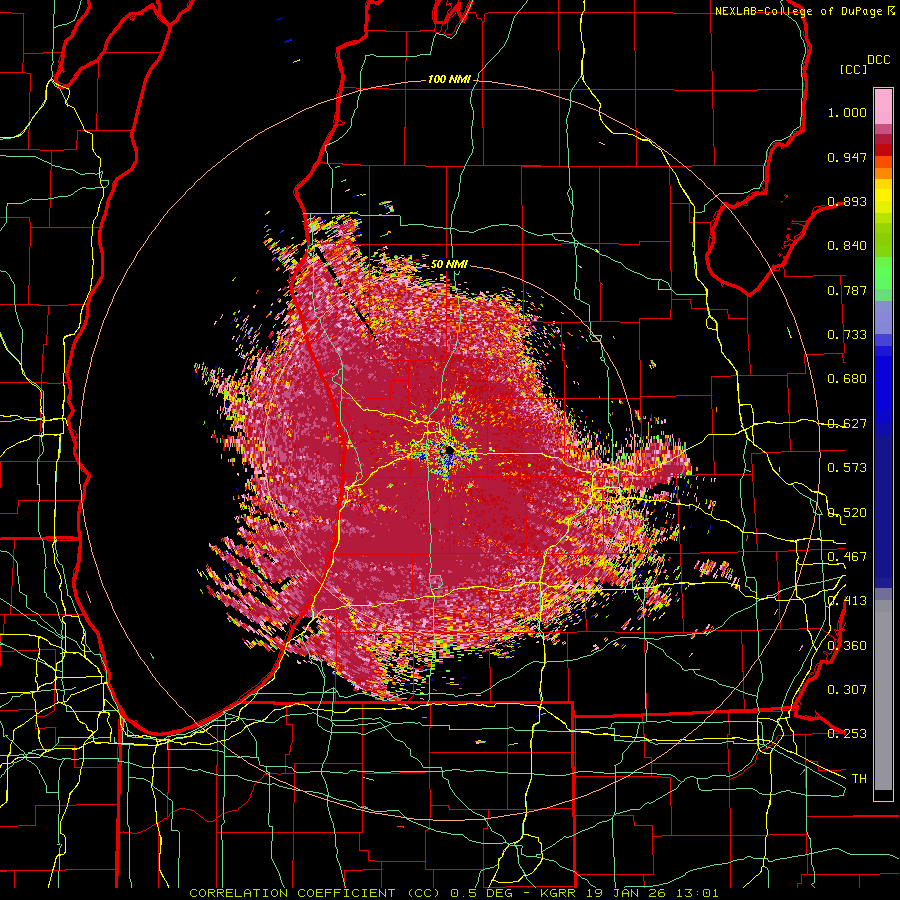Screen dimensions: 900x900
Task: Pick the 0.840 legend value
Action: point(847,246)
